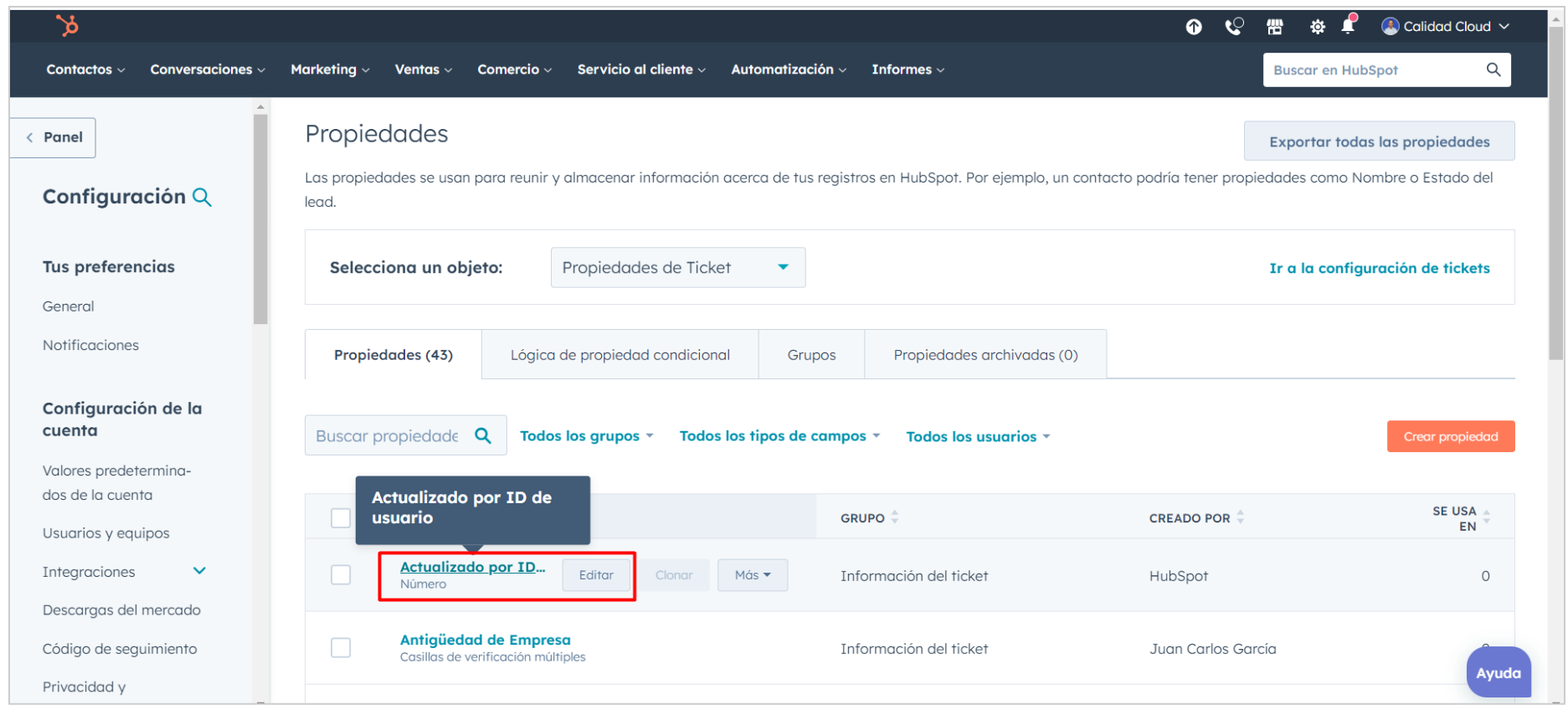Expand Integraciones in the sidebar

(x=199, y=572)
